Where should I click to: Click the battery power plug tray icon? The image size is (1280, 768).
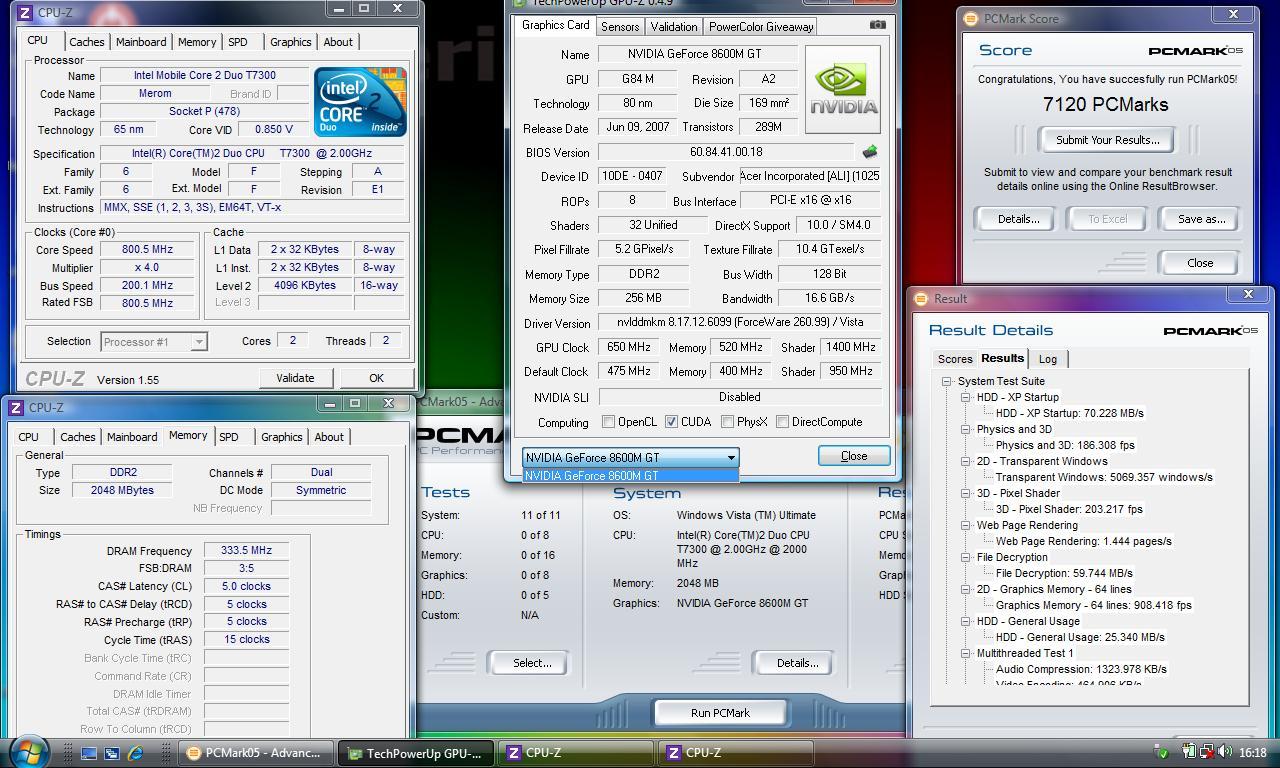(1190, 753)
